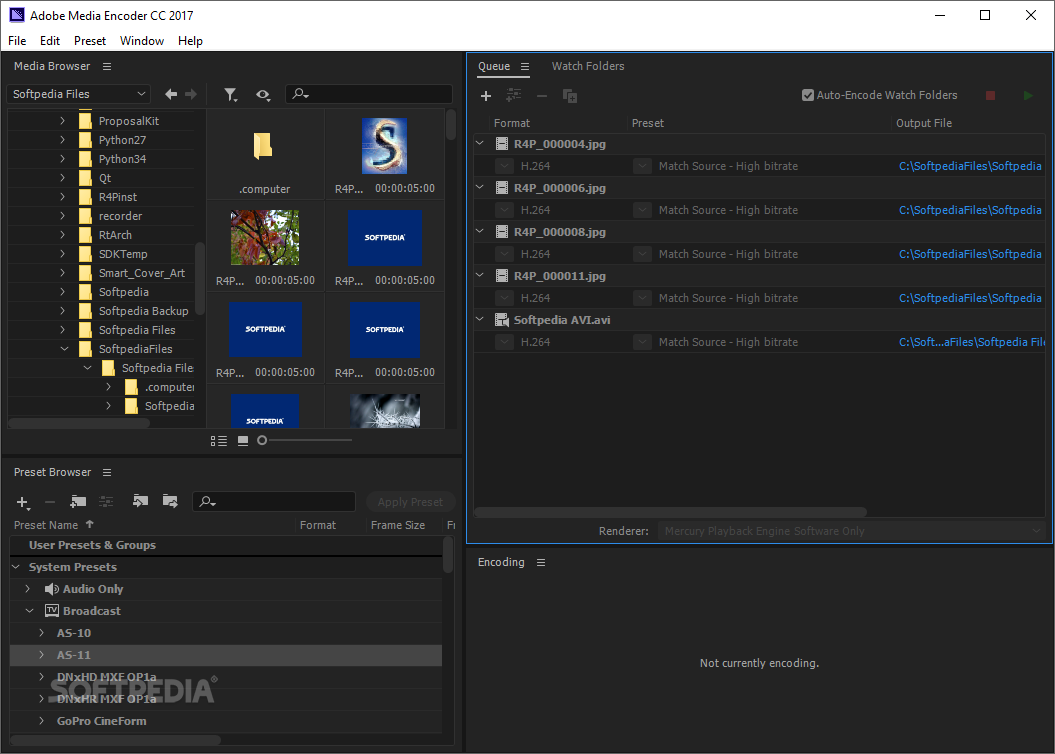Switch Media Browser to list view
Viewport: 1055px width, 754px height.
click(x=219, y=441)
